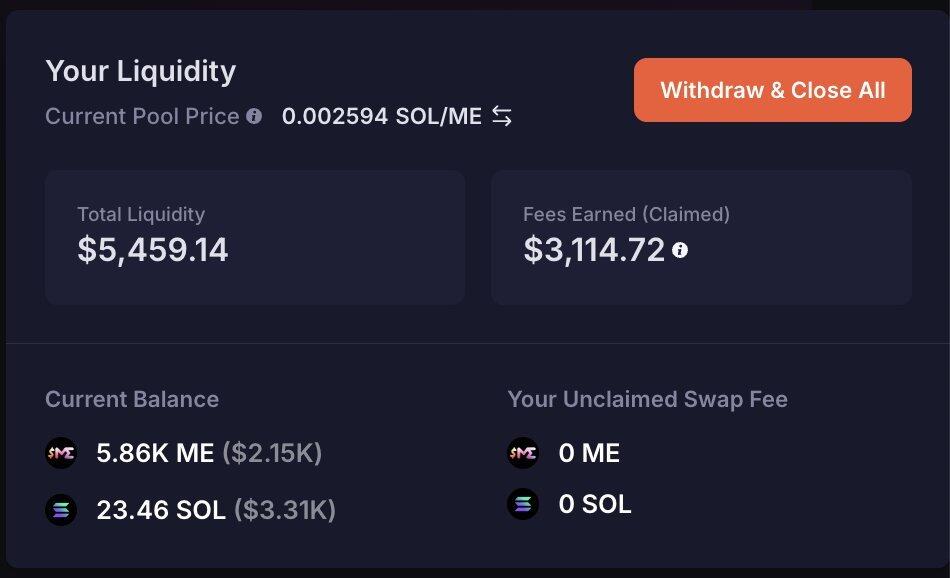
Task: Click the 5.86K ME balance text
Action: click(x=155, y=453)
